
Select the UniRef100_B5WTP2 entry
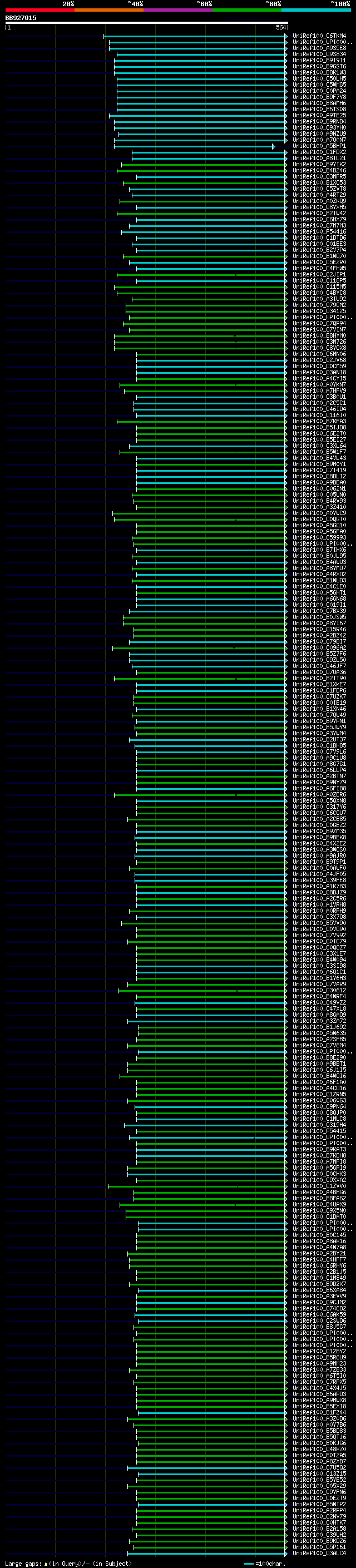pos(319,1504)
